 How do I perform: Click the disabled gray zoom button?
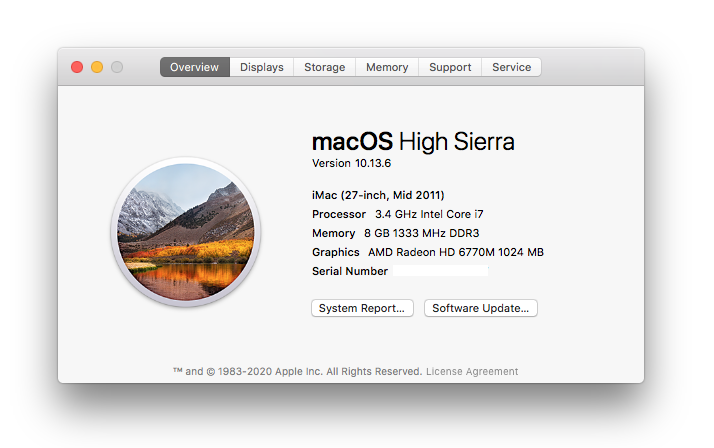coord(117,67)
